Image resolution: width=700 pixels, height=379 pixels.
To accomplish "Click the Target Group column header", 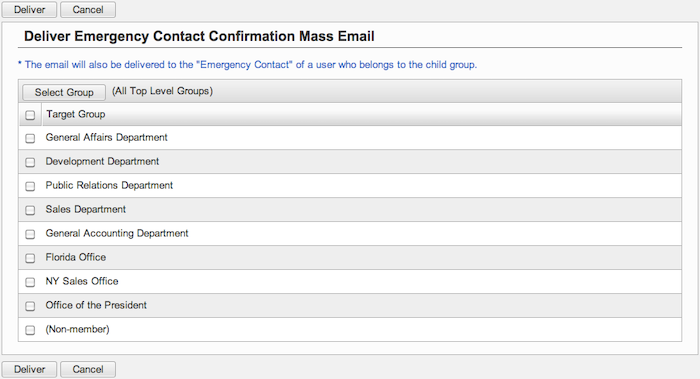I will [75, 114].
